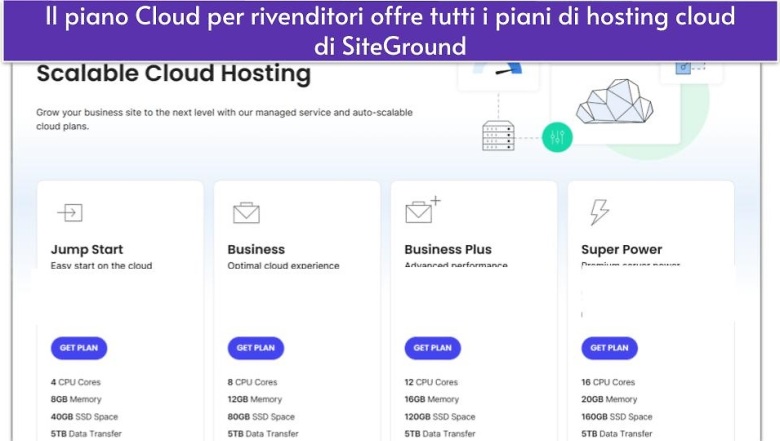Click the Business Plus plan title

pyautogui.click(x=448, y=250)
